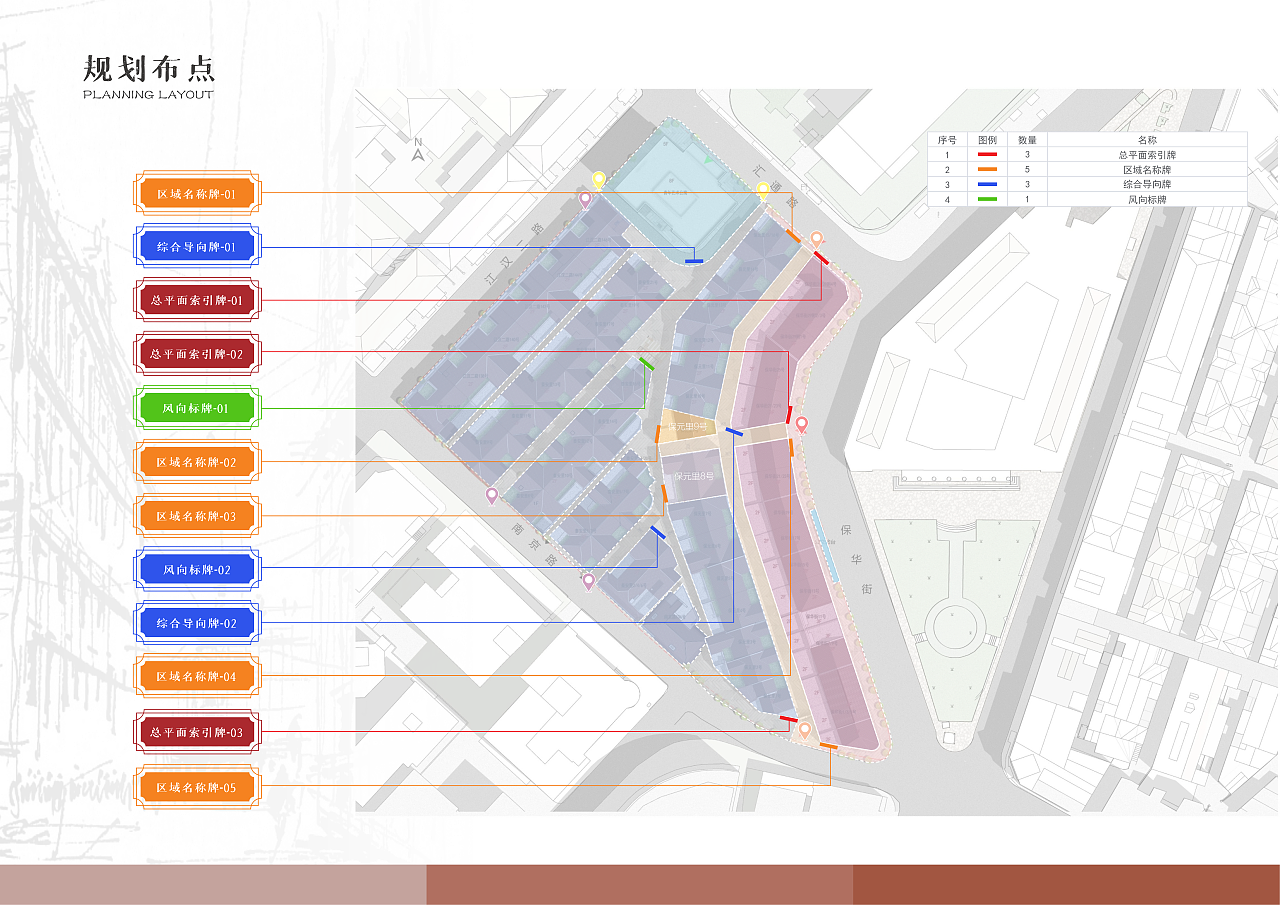Click the 图例 legend header
Image resolution: width=1280 pixels, height=905 pixels.
pyautogui.click(x=987, y=140)
